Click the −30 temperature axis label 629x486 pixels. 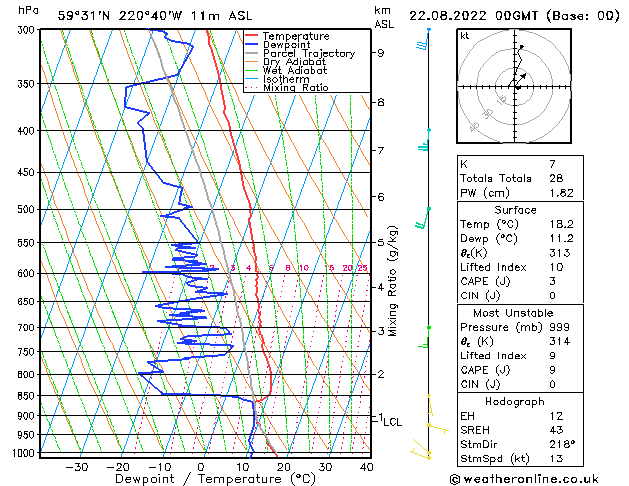coord(76,467)
